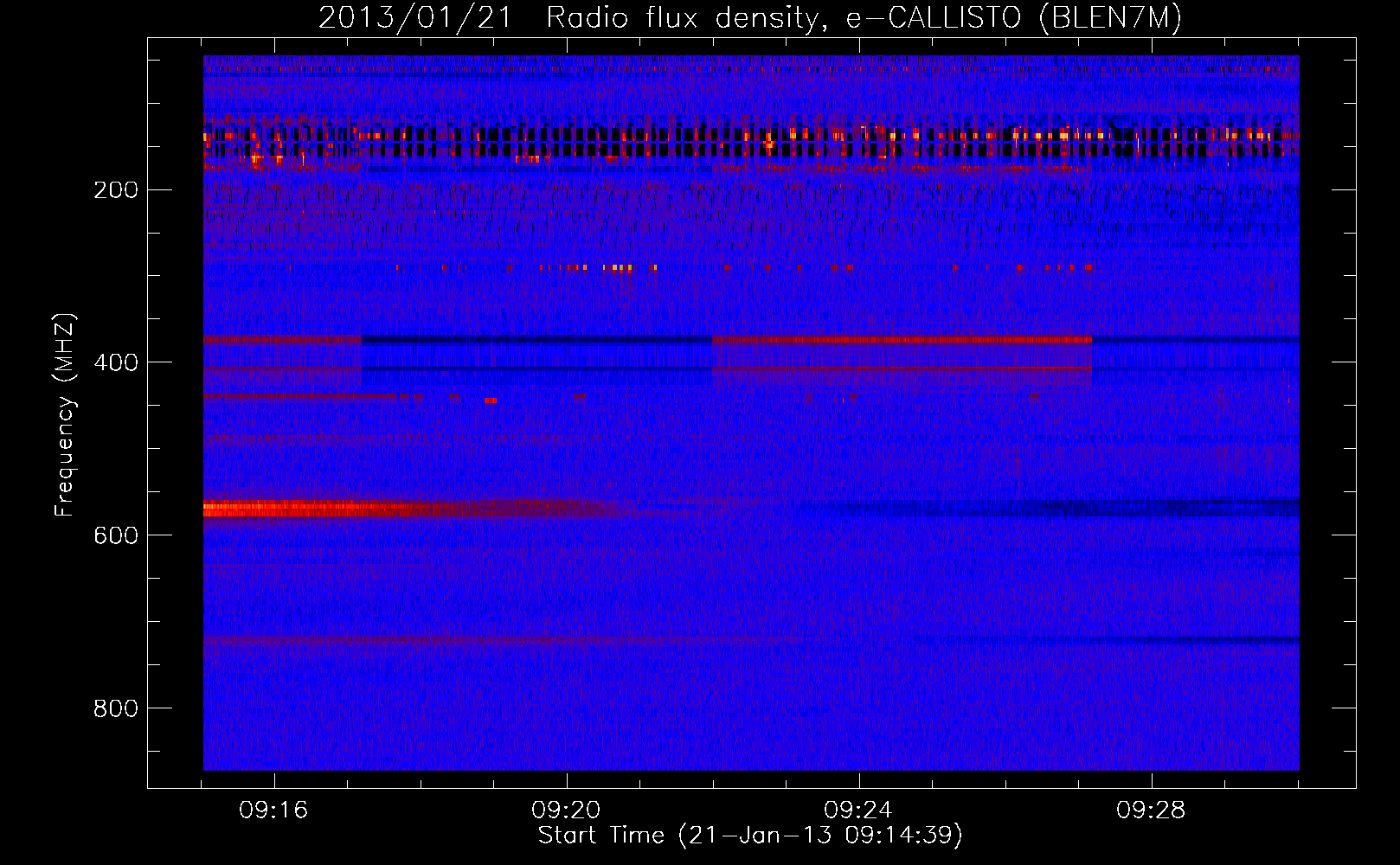
Task: Click the 09:20 time tick label
Action: 567,811
